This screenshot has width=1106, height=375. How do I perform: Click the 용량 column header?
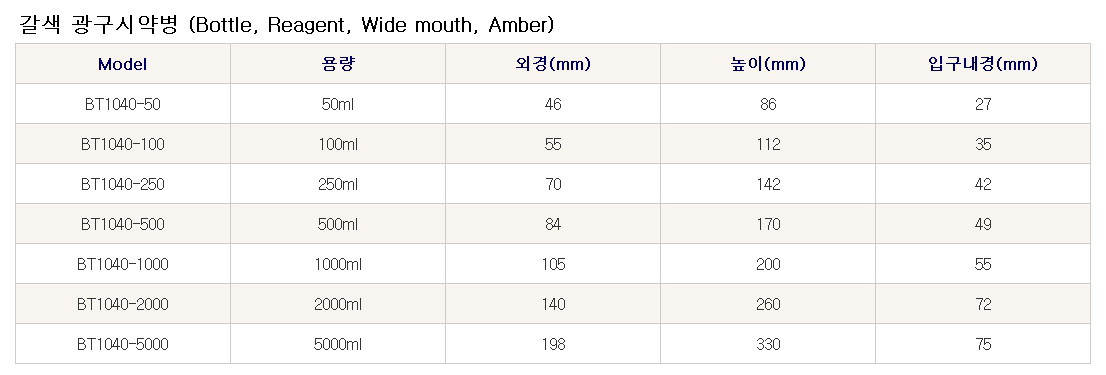[338, 64]
